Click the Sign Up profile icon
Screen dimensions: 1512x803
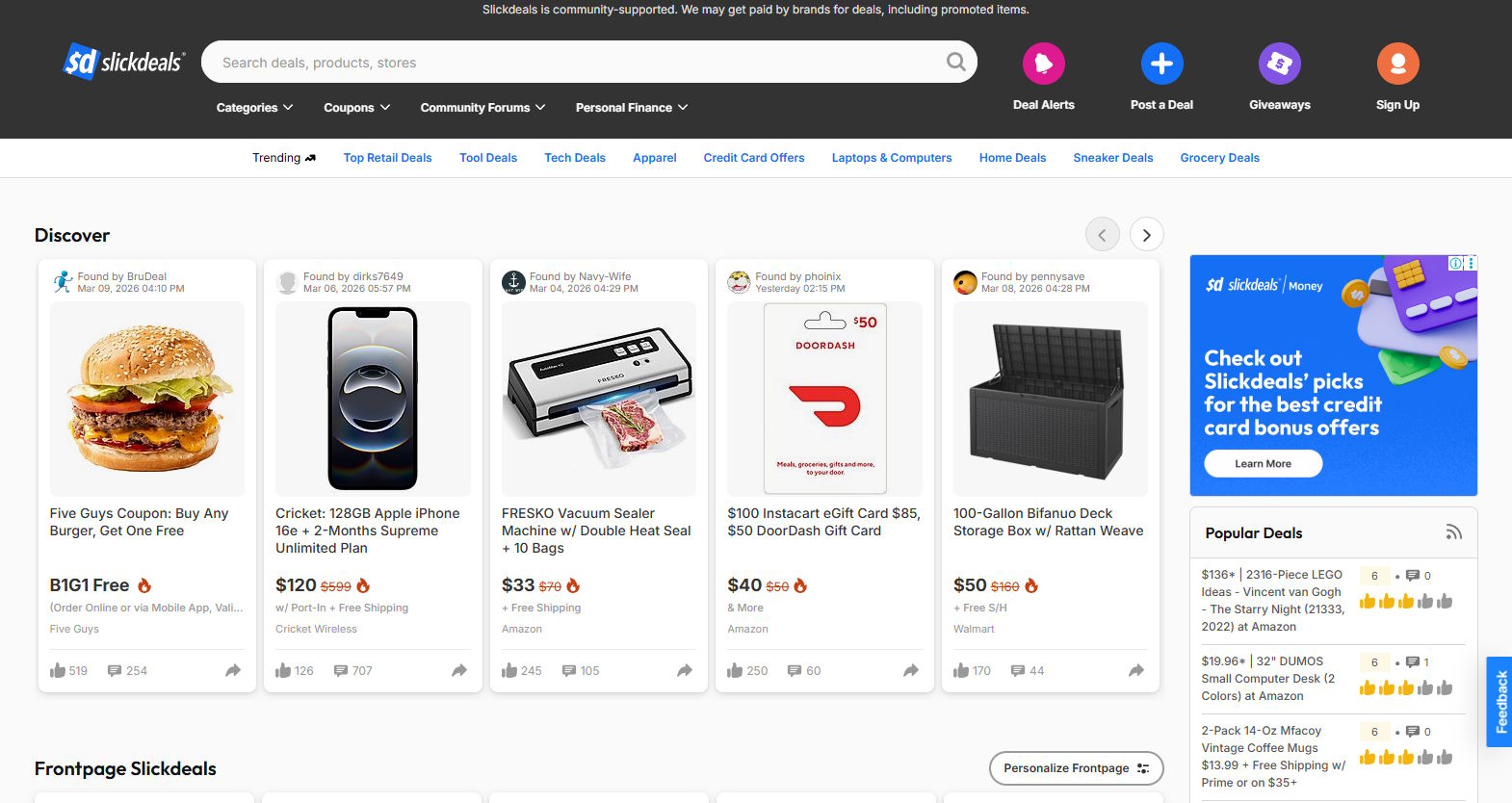pos(1397,64)
